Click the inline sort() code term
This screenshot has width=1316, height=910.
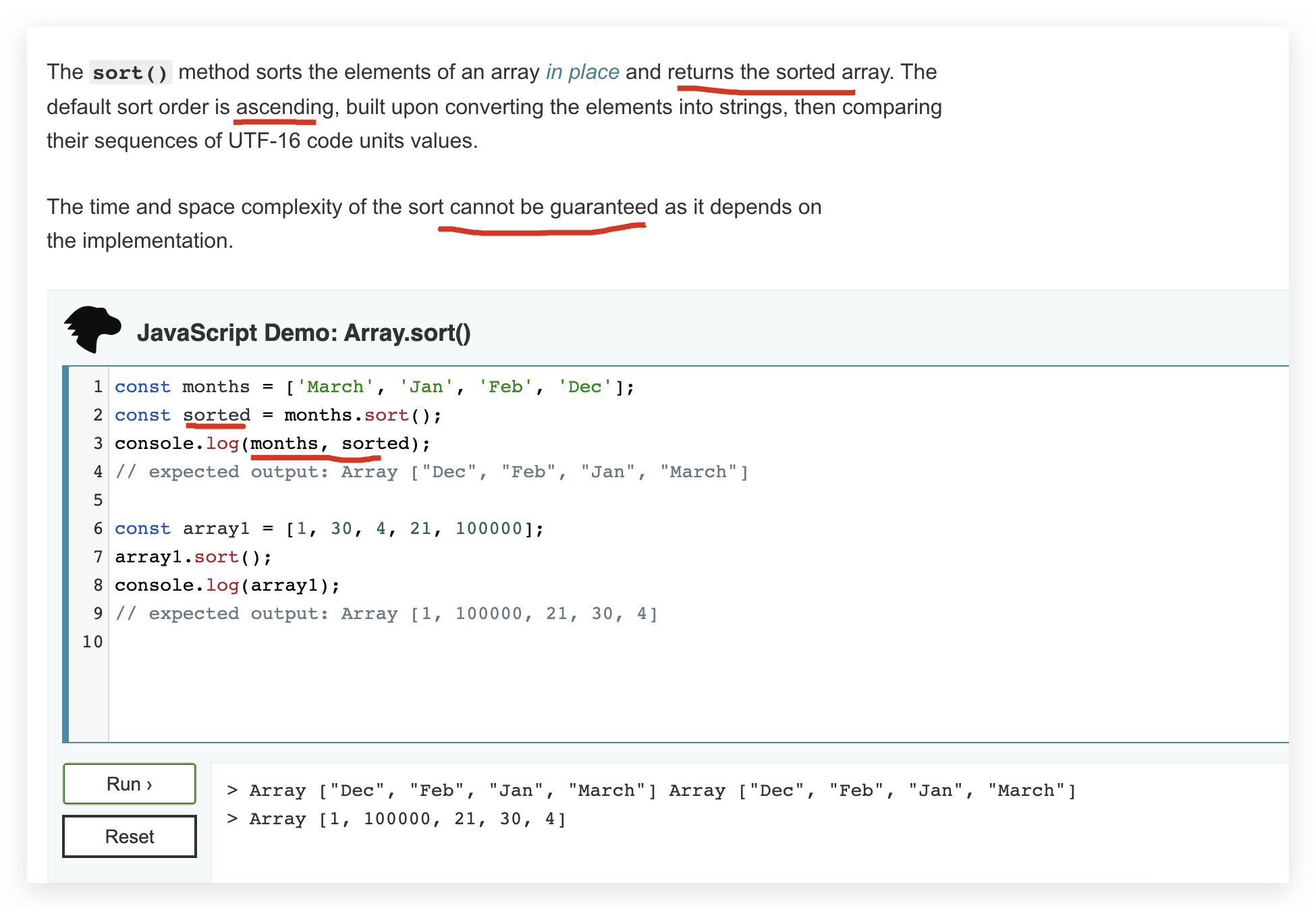click(x=131, y=72)
